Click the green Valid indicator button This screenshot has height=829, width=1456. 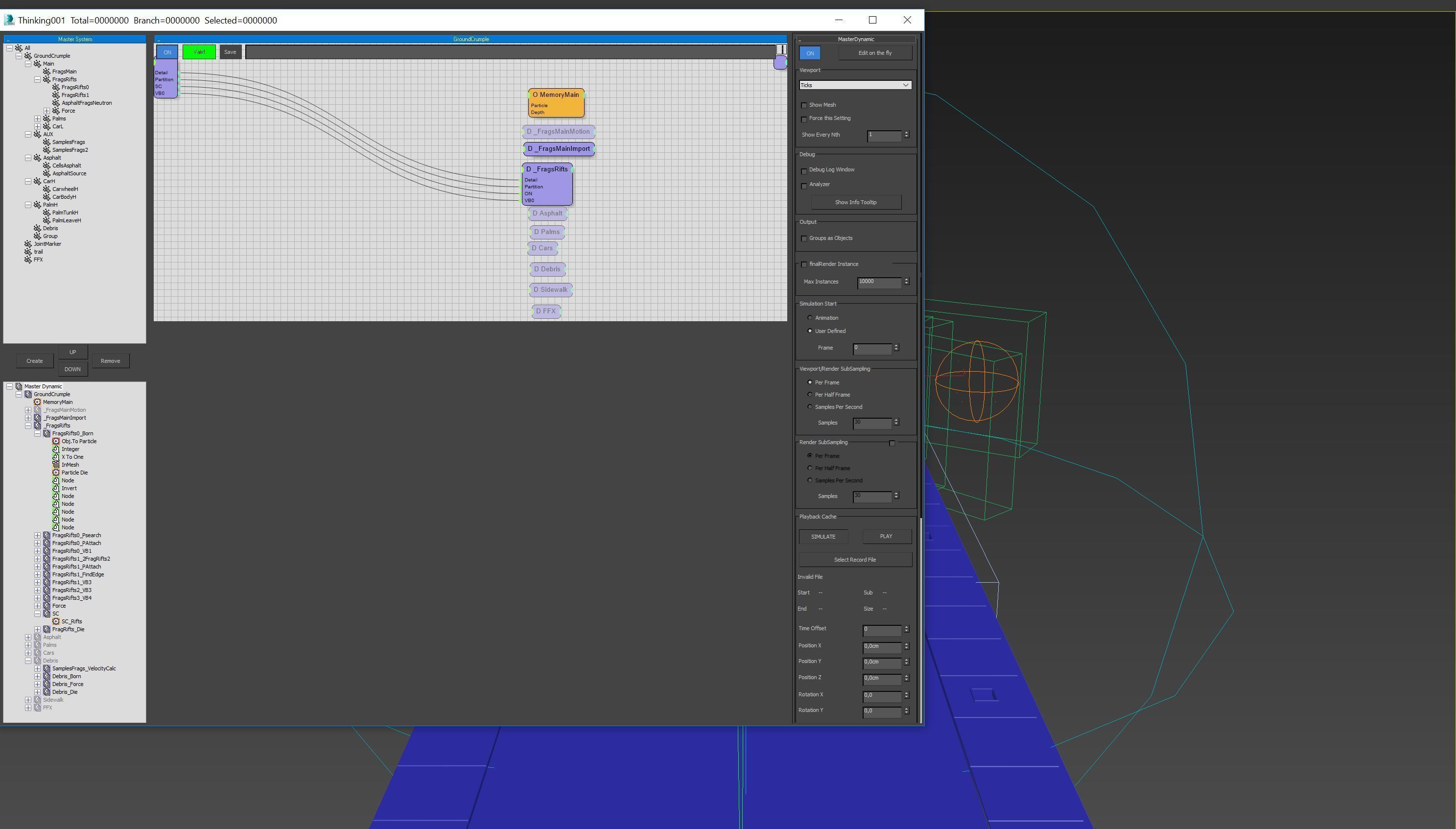point(199,52)
